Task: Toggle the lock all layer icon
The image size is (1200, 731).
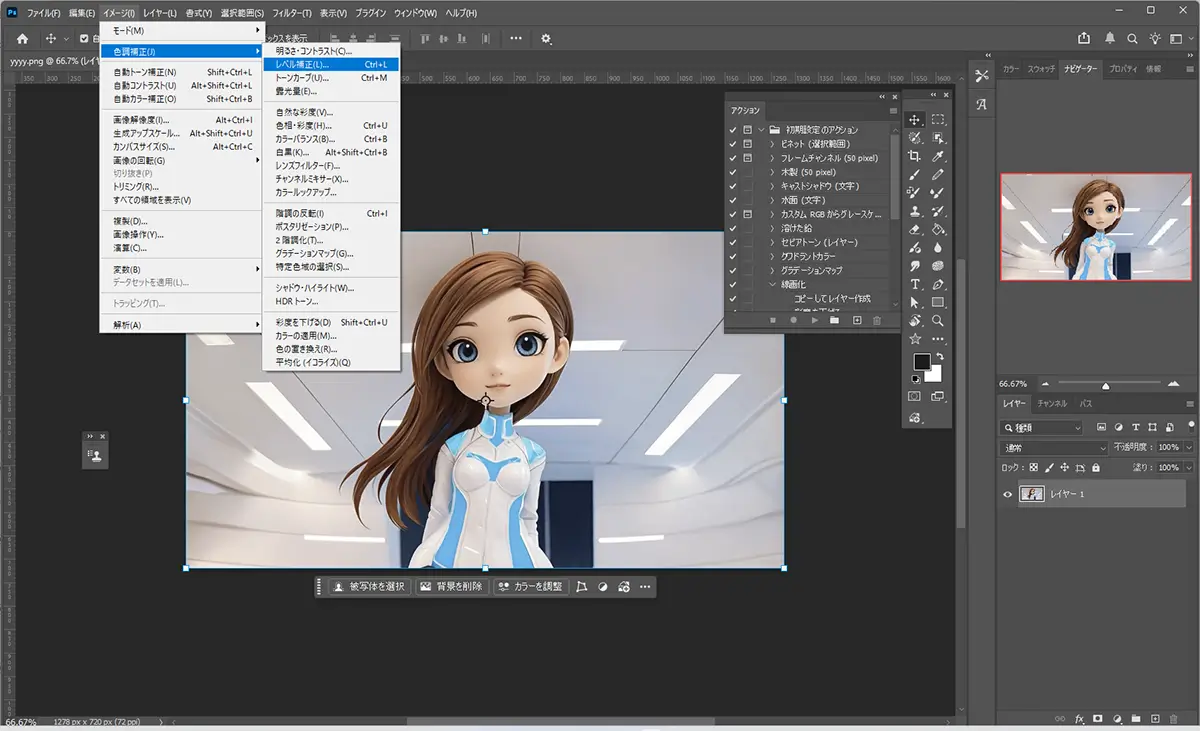Action: pos(1096,467)
